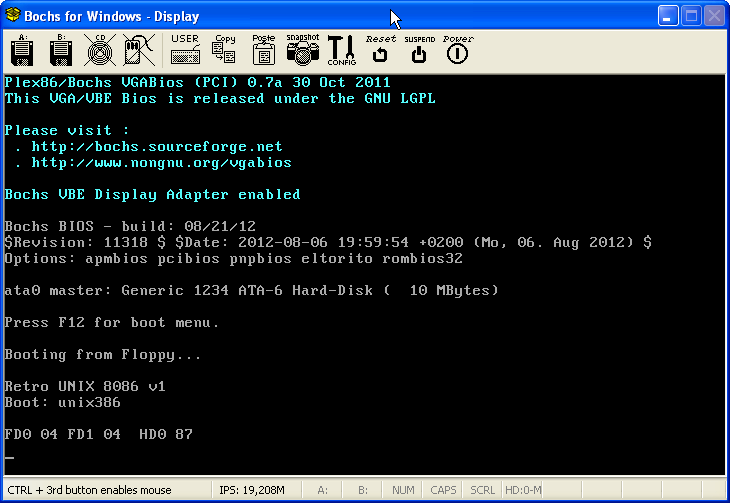Click the HD:0-M status indicator

pos(523,490)
